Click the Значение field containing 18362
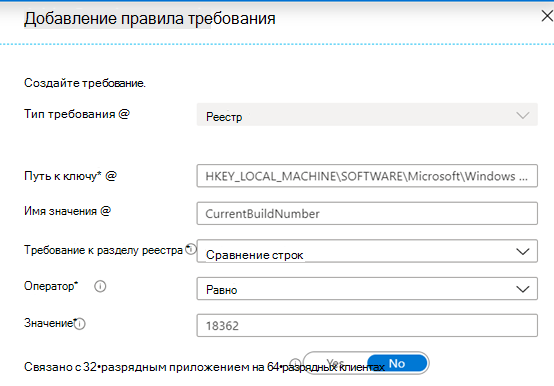Viewport: 554px width, 386px height. (x=367, y=325)
